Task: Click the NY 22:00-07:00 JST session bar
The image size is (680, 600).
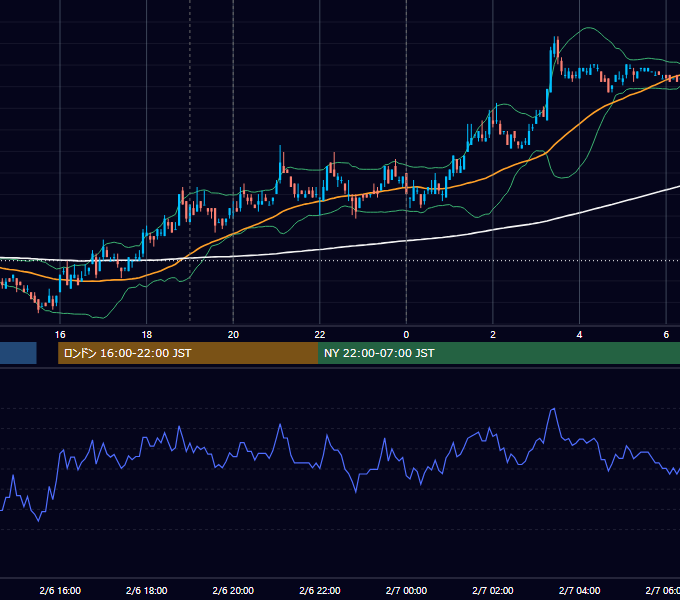Action: point(499,353)
